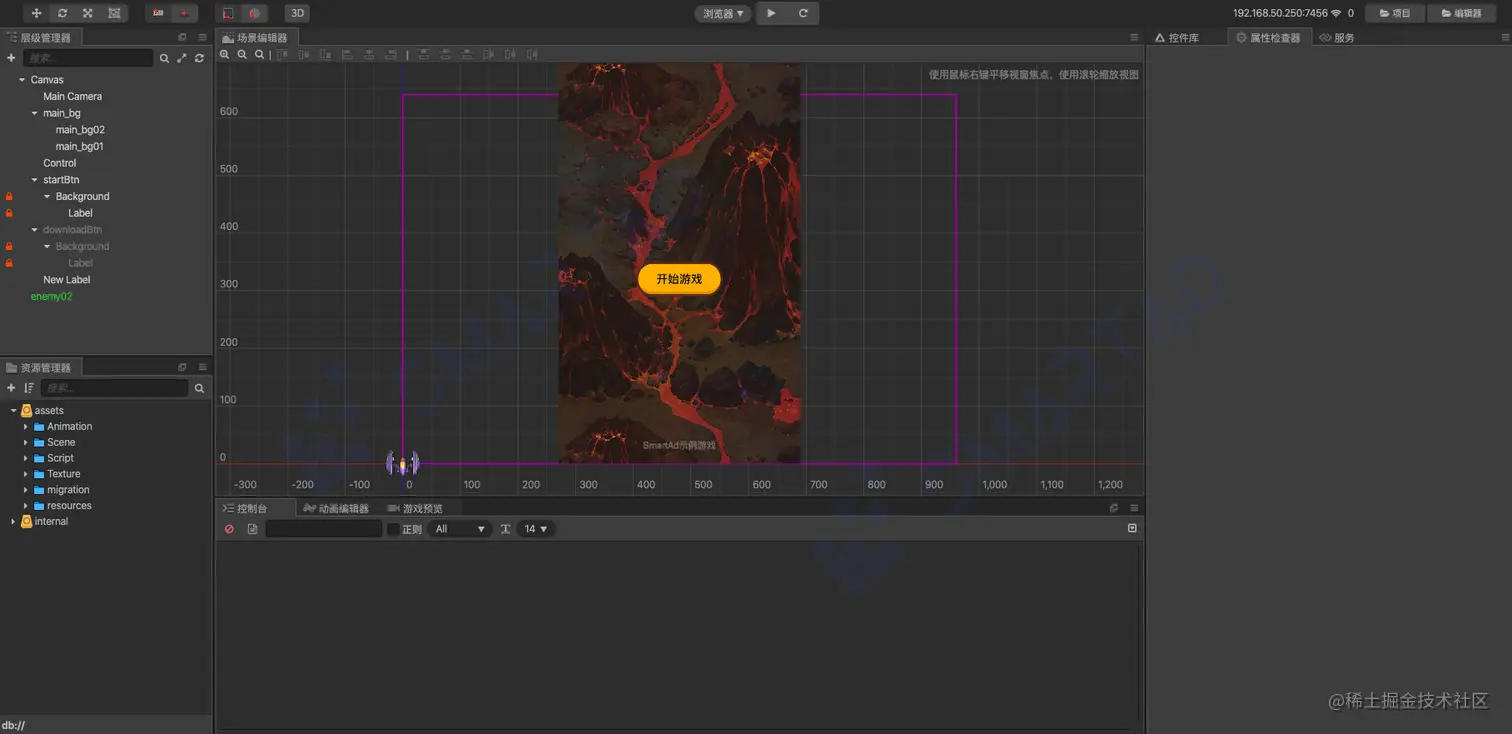This screenshot has width=1512, height=734.
Task: Unlock Background node under downloadBtn
Action: point(9,246)
